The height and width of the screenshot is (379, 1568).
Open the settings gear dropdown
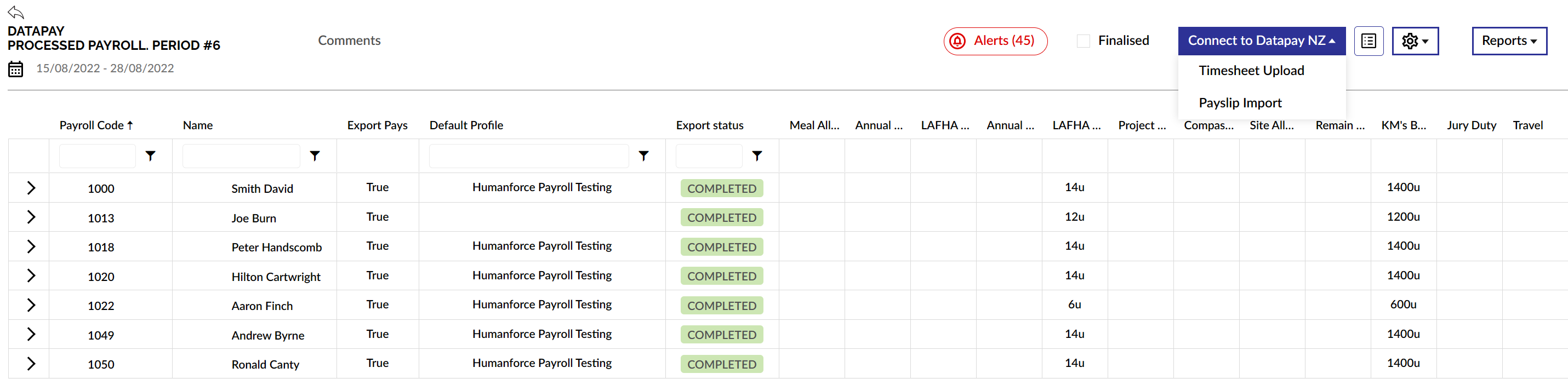coord(1415,41)
